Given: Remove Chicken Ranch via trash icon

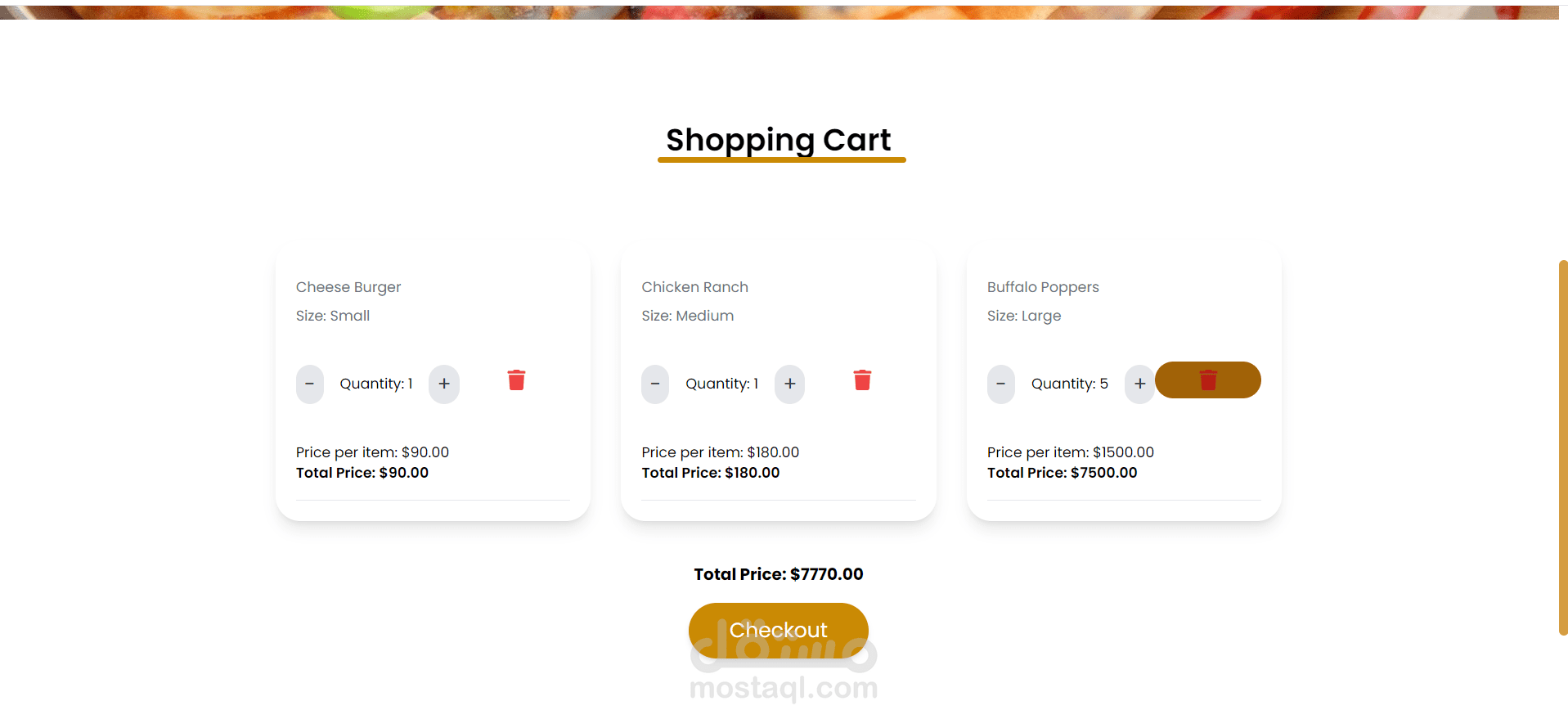Looking at the screenshot, I should click(x=862, y=380).
